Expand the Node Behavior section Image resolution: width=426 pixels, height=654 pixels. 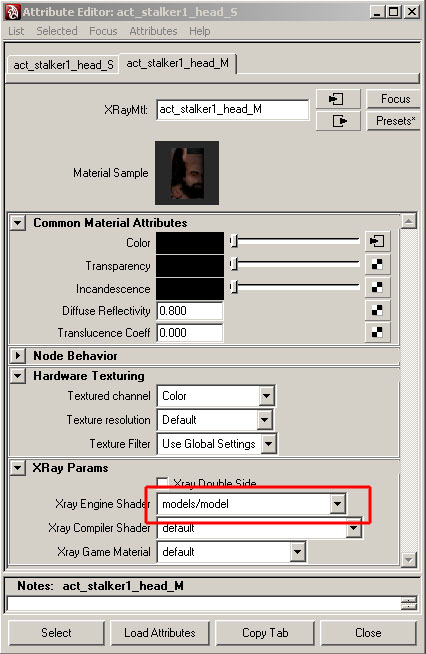tap(18, 356)
